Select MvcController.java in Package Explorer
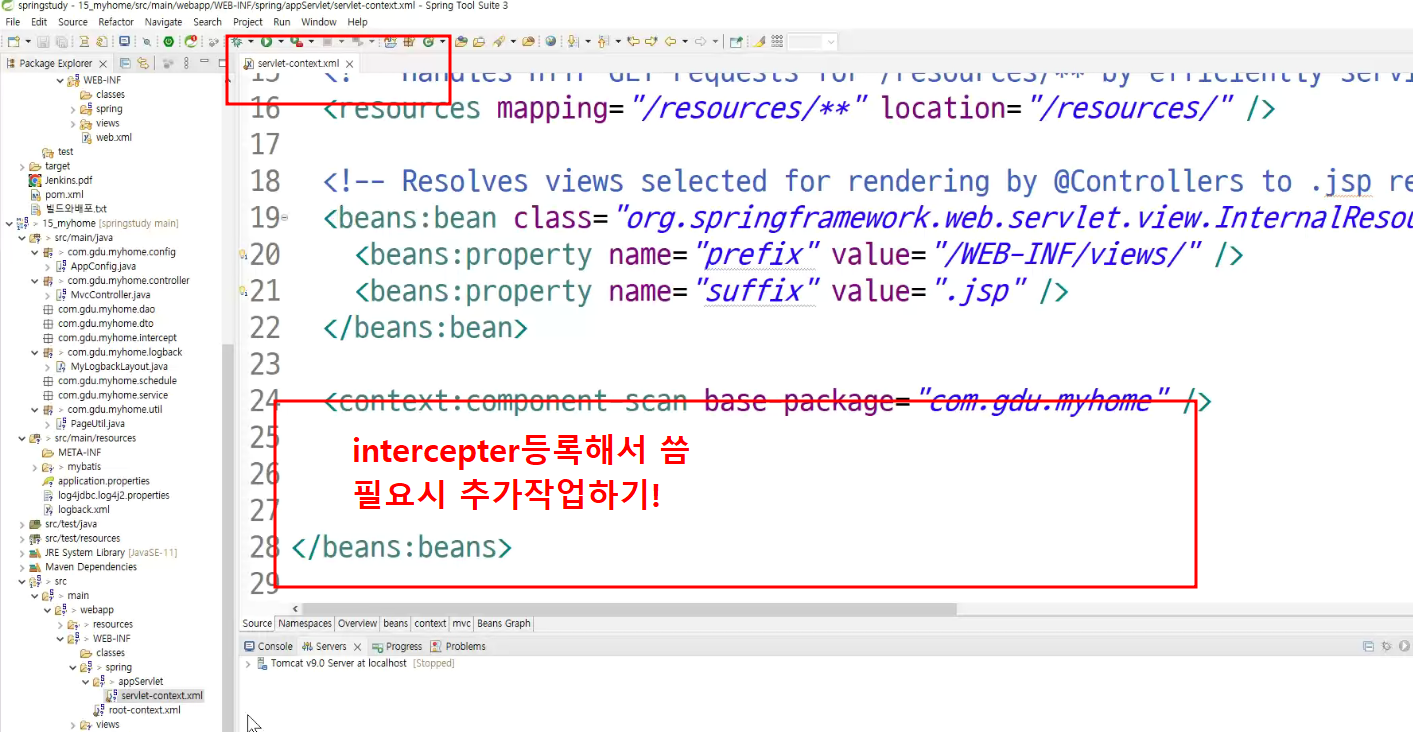The height and width of the screenshot is (732, 1413). (110, 295)
